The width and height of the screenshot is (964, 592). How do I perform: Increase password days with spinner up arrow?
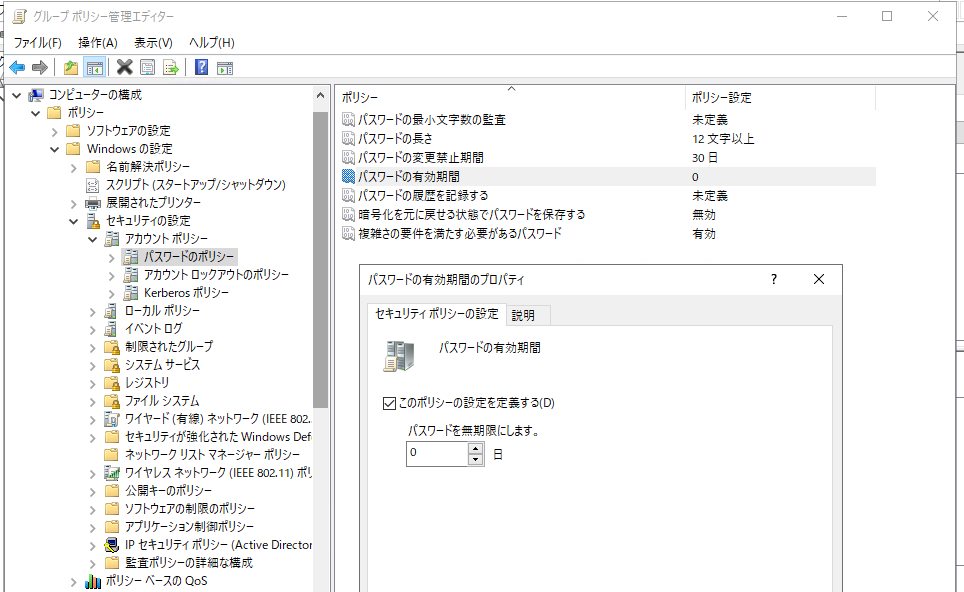[475, 448]
